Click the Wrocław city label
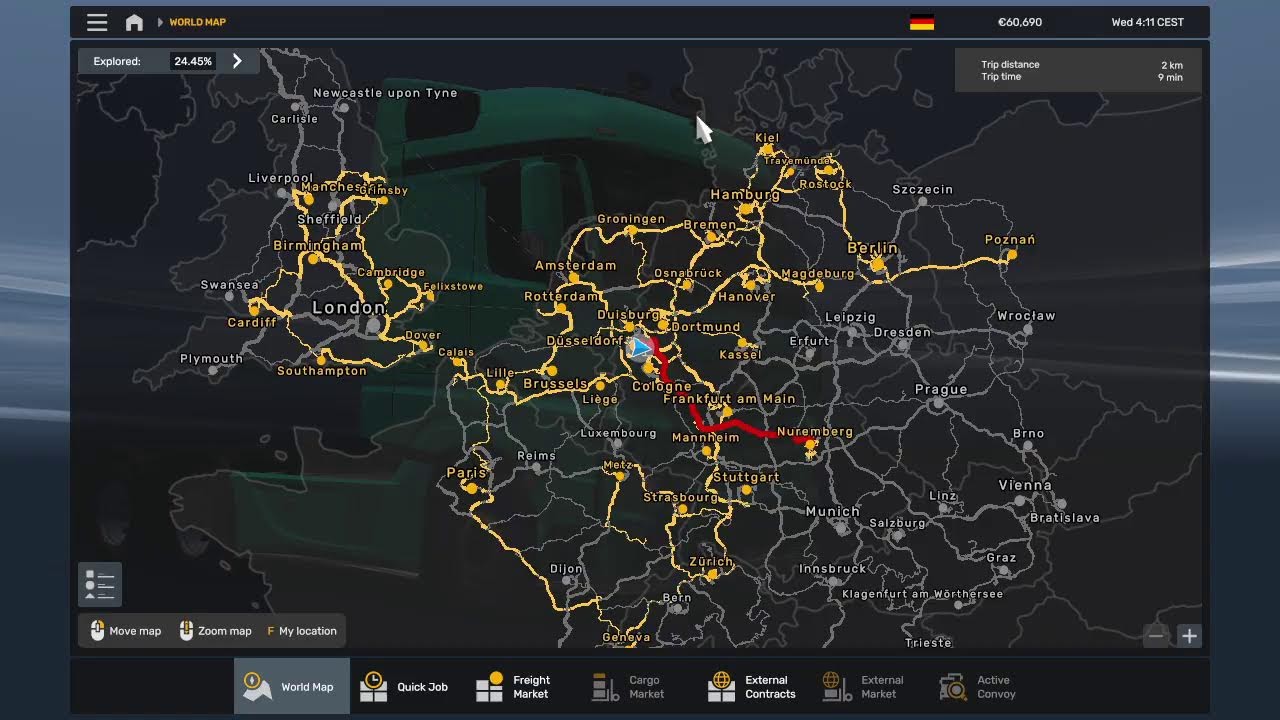Image resolution: width=1280 pixels, height=720 pixels. [x=1026, y=316]
